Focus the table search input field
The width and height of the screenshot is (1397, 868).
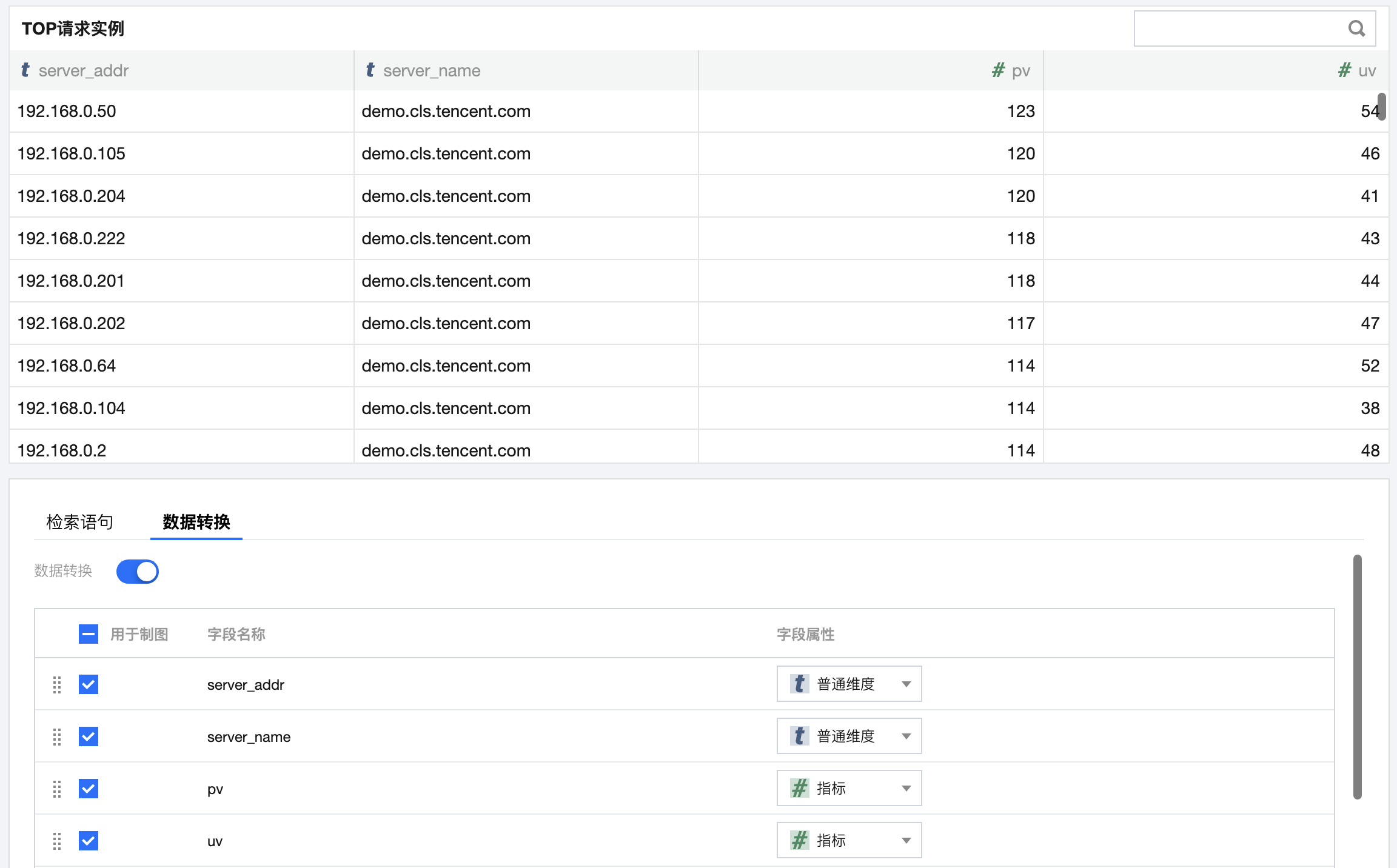click(1237, 28)
